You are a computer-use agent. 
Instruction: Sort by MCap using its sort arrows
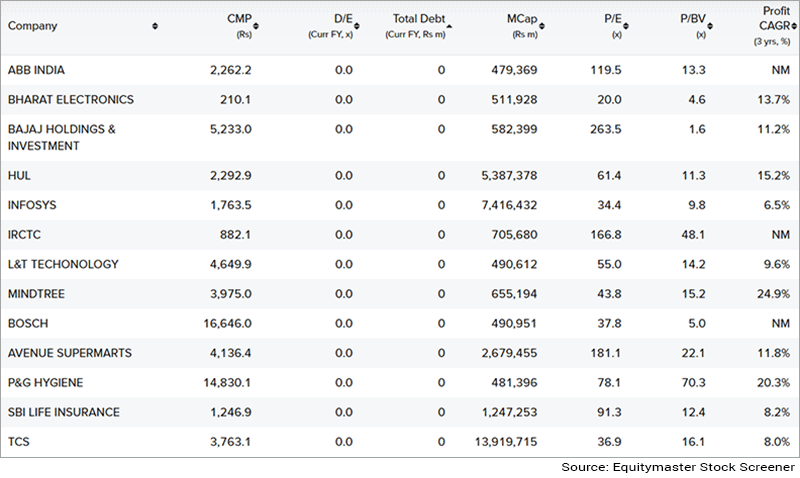pos(541,26)
